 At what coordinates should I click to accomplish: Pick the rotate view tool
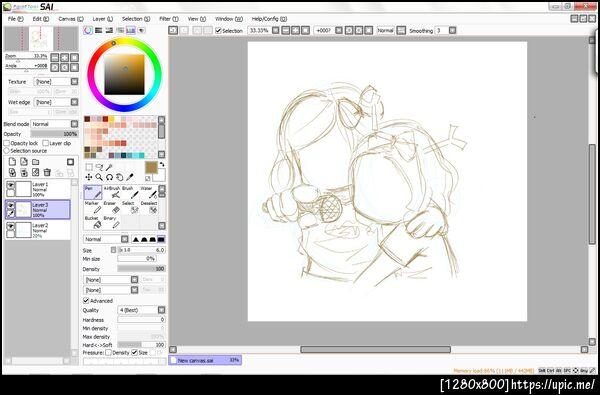[109, 177]
